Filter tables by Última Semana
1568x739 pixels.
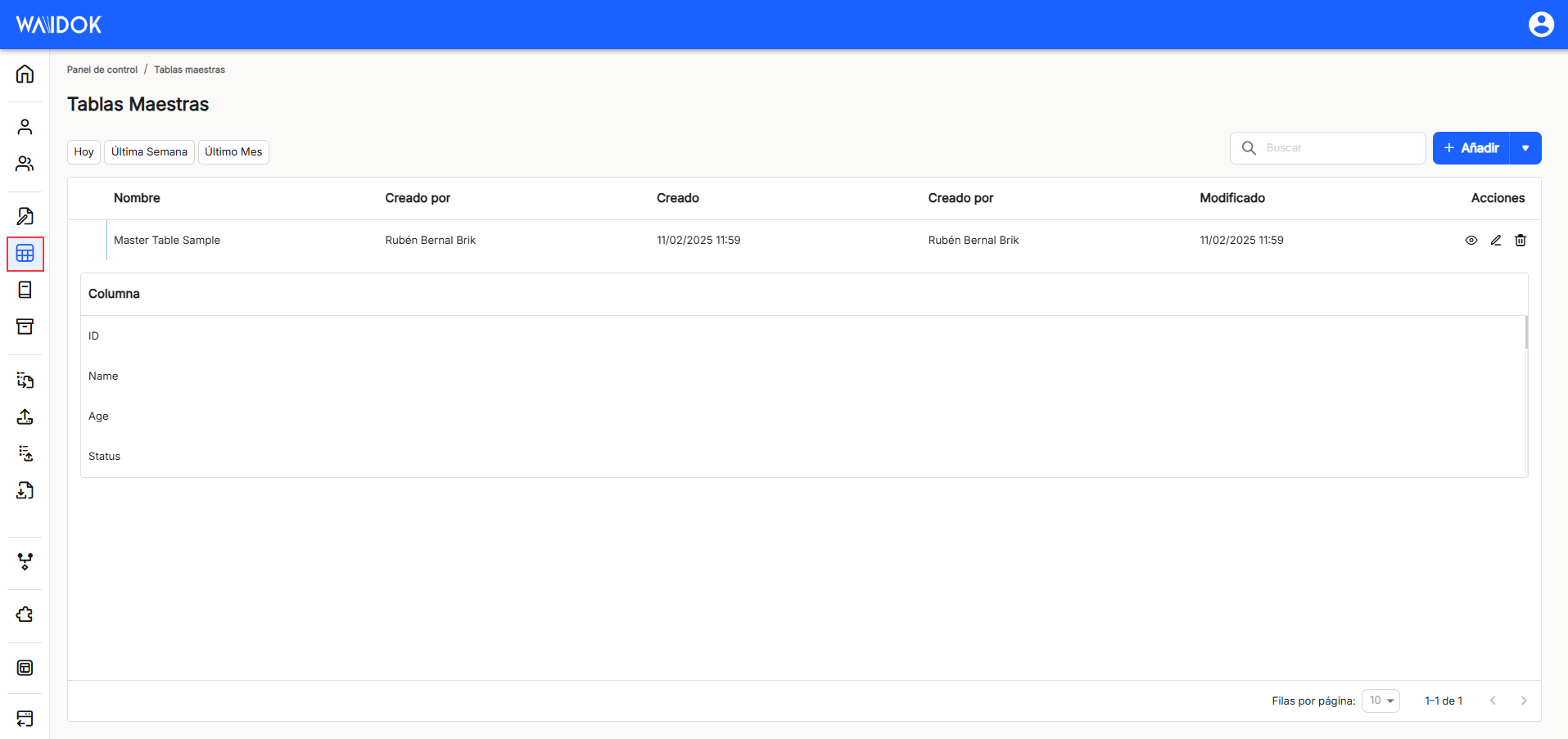click(x=149, y=152)
